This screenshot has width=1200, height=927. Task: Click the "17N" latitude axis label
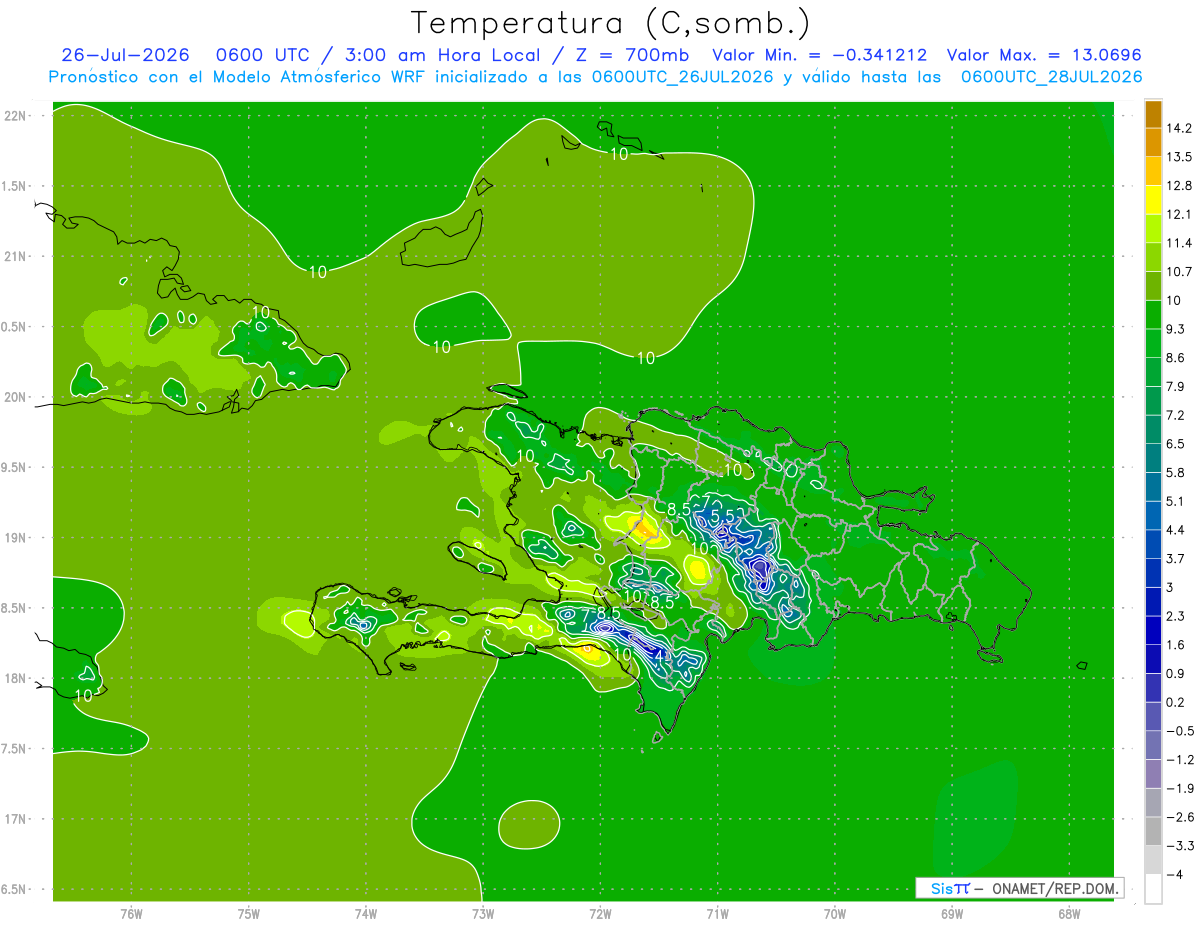16,820
